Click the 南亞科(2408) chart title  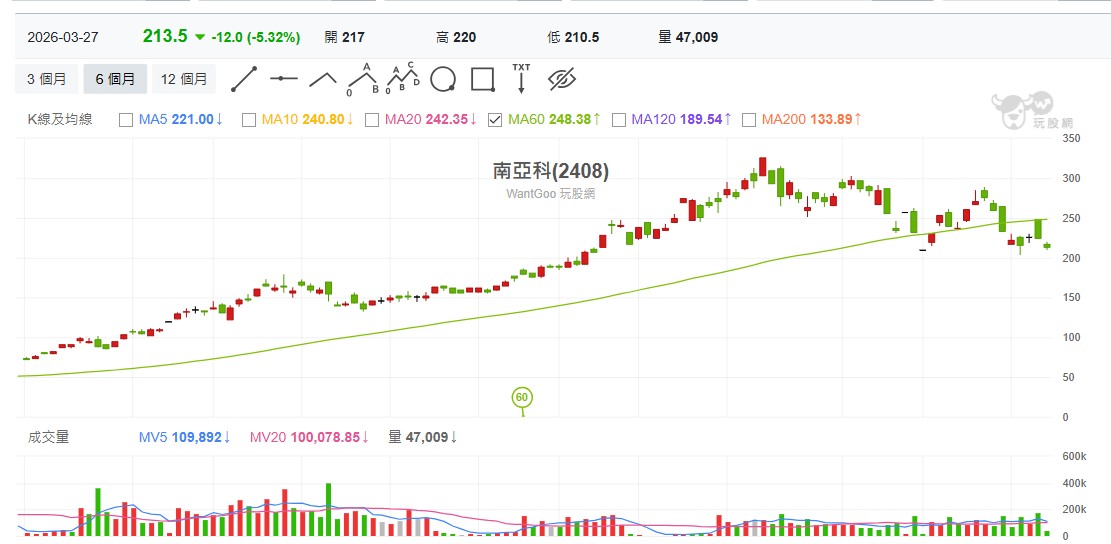click(x=550, y=171)
